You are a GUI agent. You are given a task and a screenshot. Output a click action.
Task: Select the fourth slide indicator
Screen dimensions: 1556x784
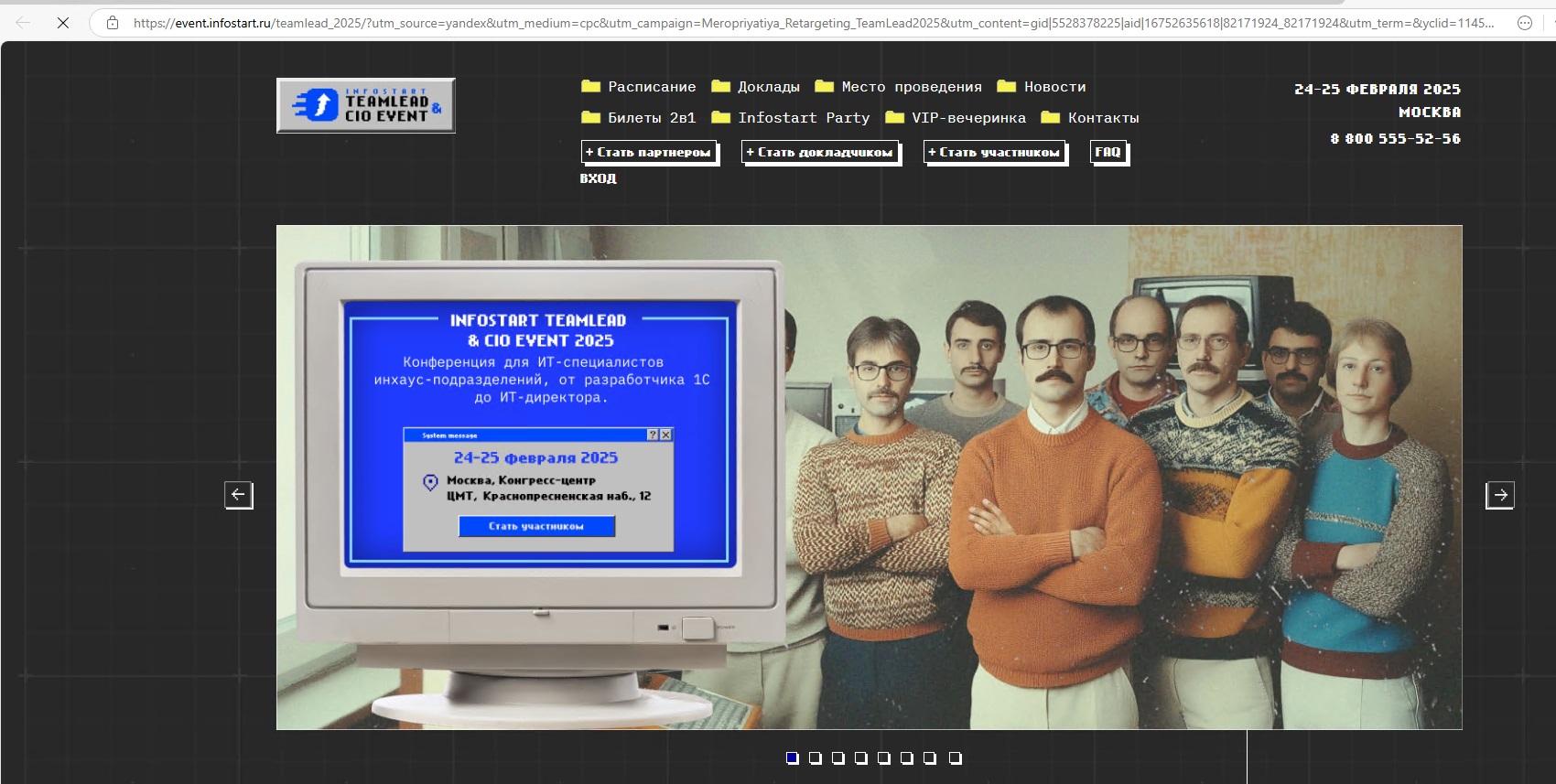point(860,757)
